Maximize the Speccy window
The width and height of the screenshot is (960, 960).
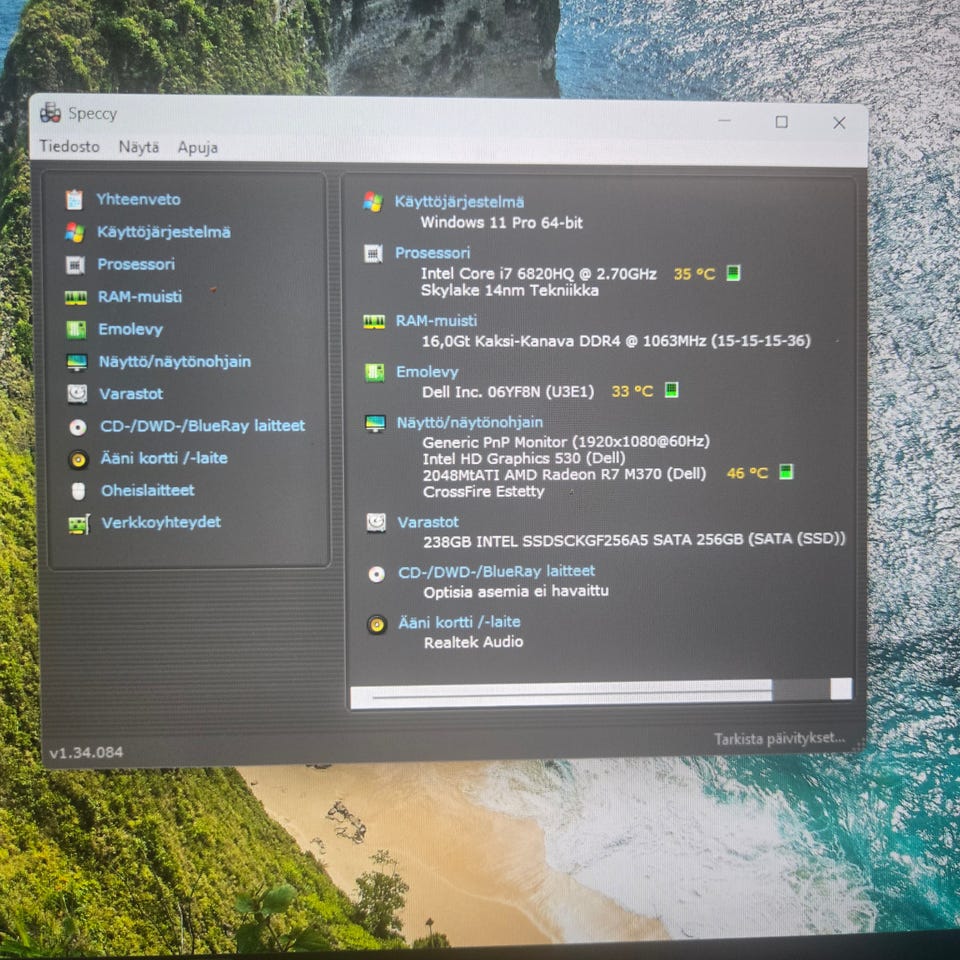[x=781, y=122]
